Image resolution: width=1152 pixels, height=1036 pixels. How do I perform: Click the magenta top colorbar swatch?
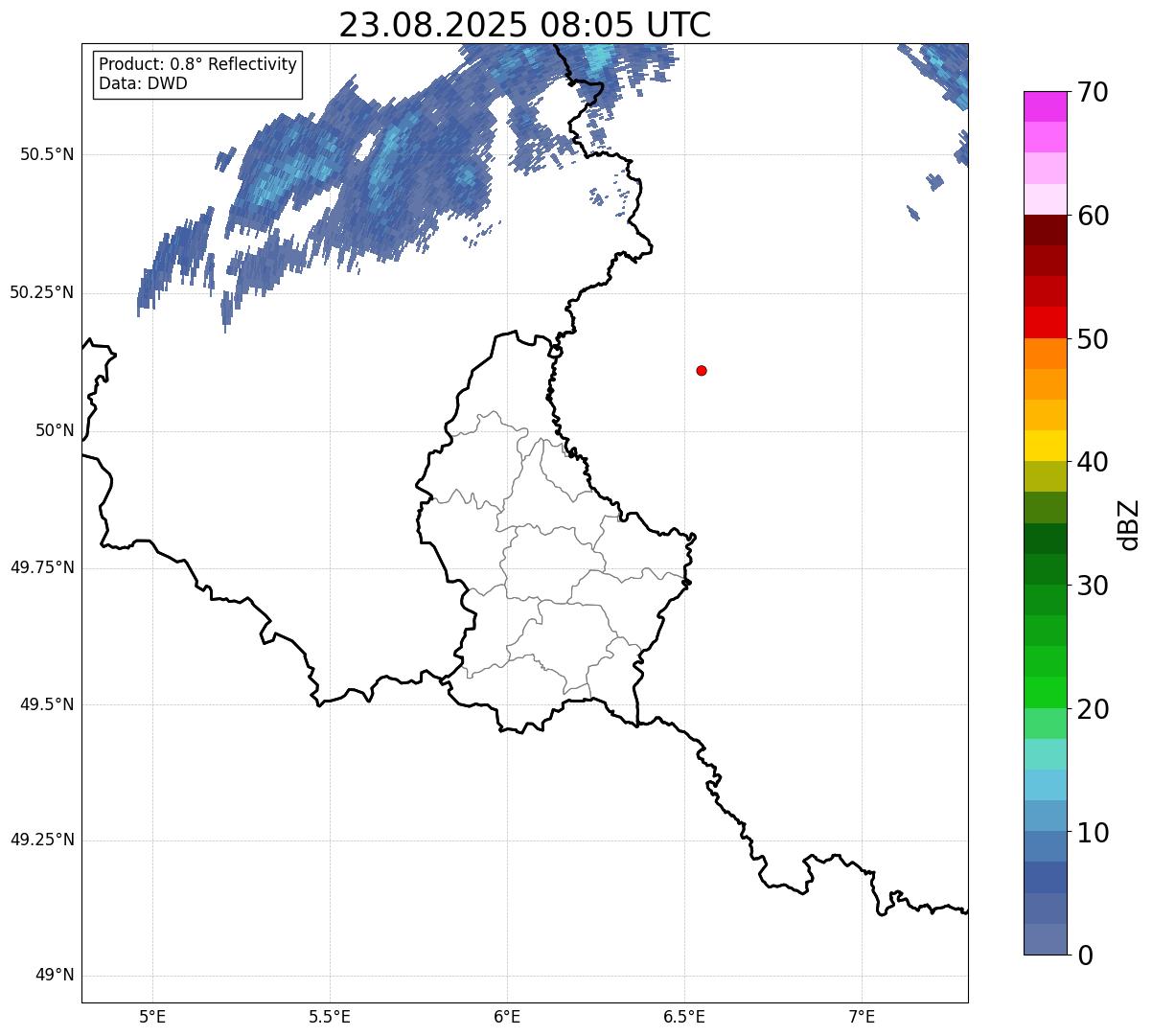(1045, 106)
